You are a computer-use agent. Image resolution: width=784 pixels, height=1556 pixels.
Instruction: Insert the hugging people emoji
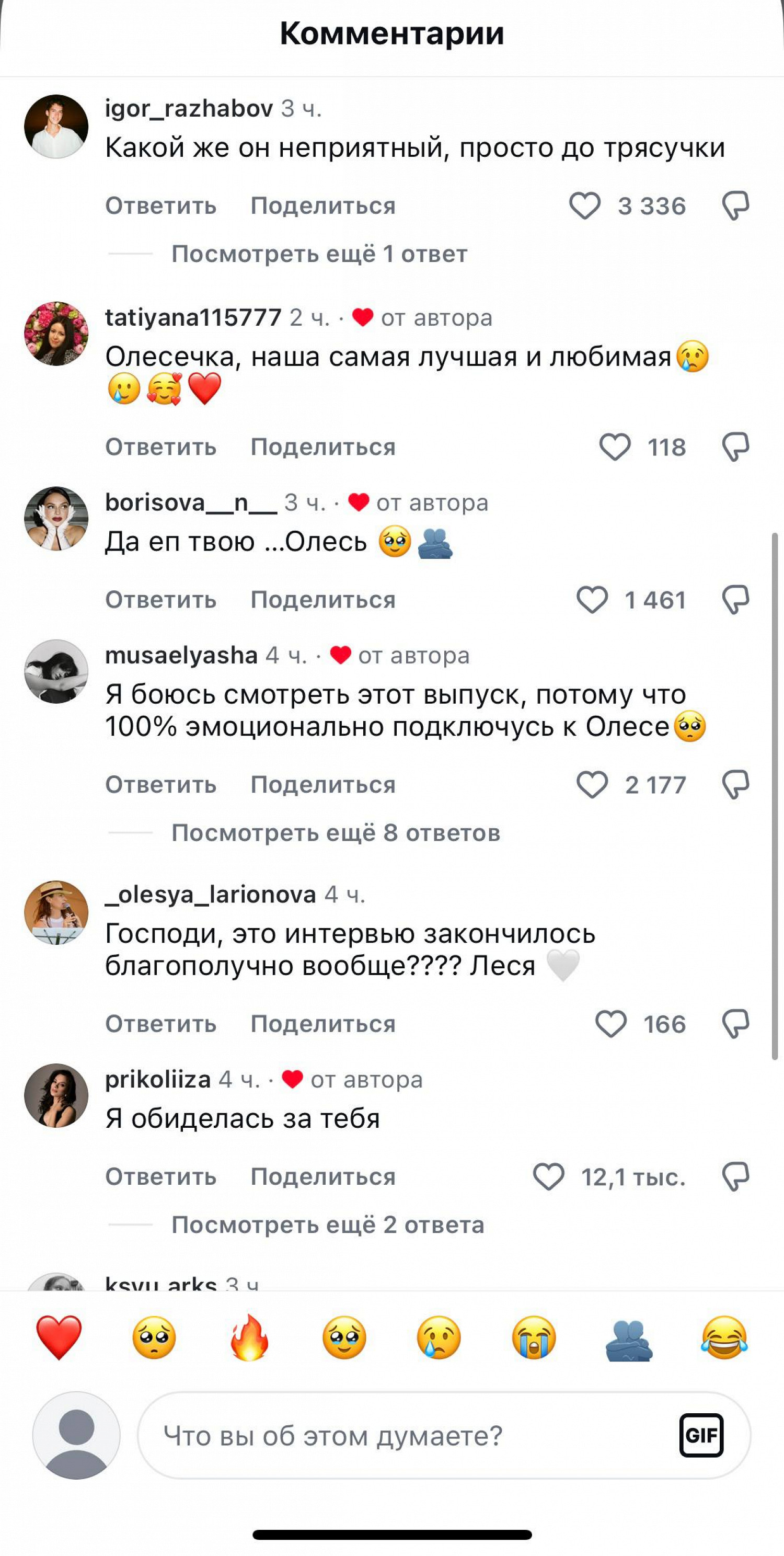pos(629,1338)
